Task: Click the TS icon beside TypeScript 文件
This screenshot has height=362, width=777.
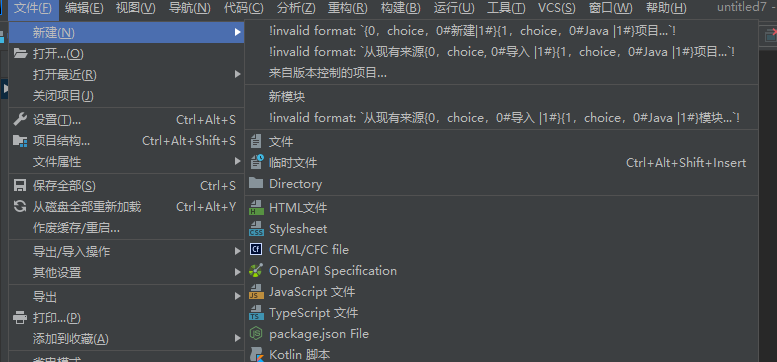Action: tap(256, 313)
